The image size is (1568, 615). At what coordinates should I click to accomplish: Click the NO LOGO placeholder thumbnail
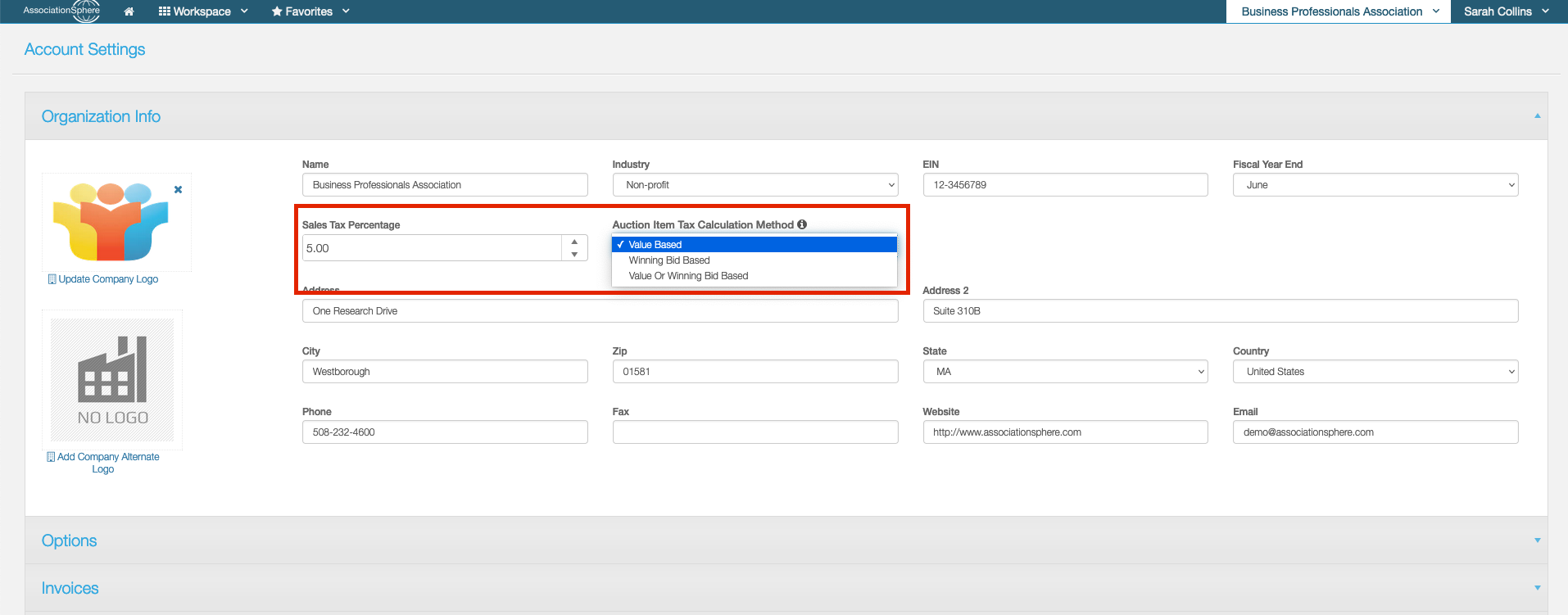[x=112, y=380]
